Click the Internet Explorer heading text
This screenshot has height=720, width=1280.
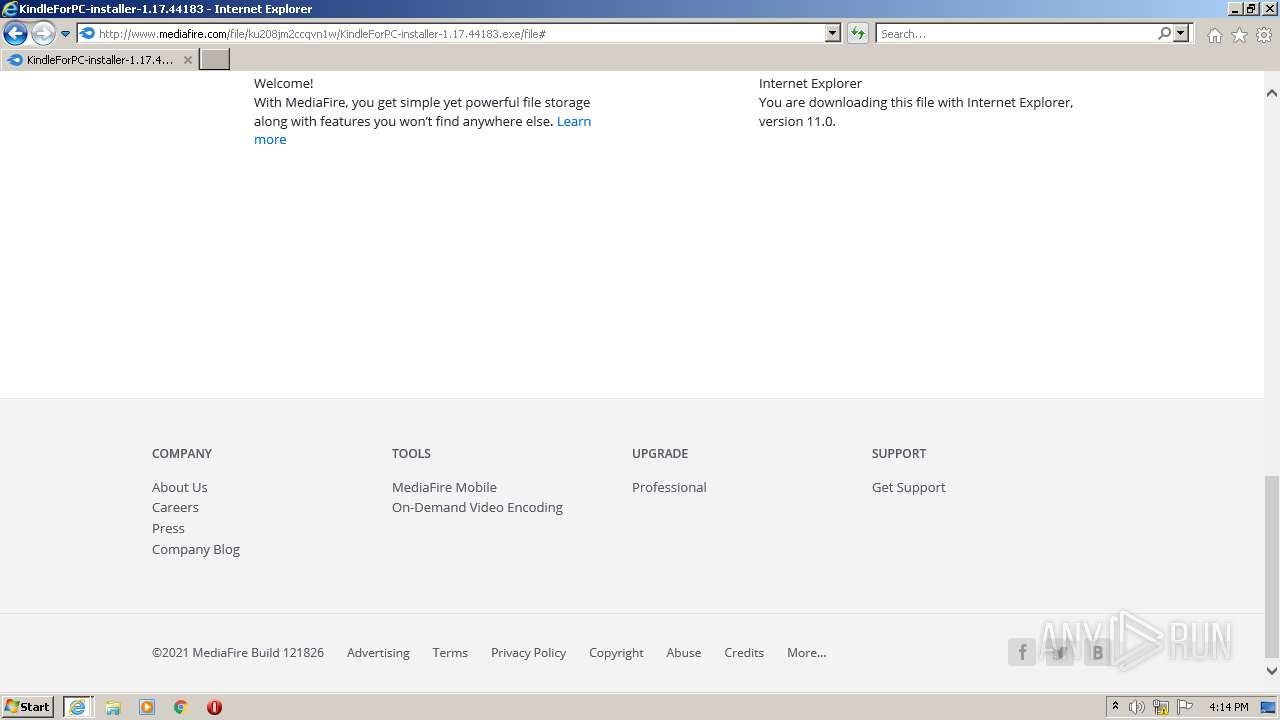coord(810,83)
